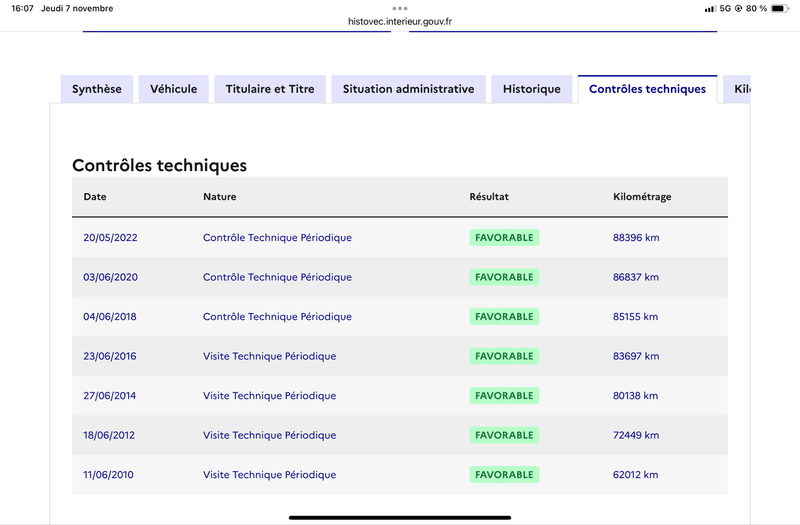Click the FAVORABLE badge for 18/06/2012
Viewport: 800px width, 525px height.
[x=504, y=435]
